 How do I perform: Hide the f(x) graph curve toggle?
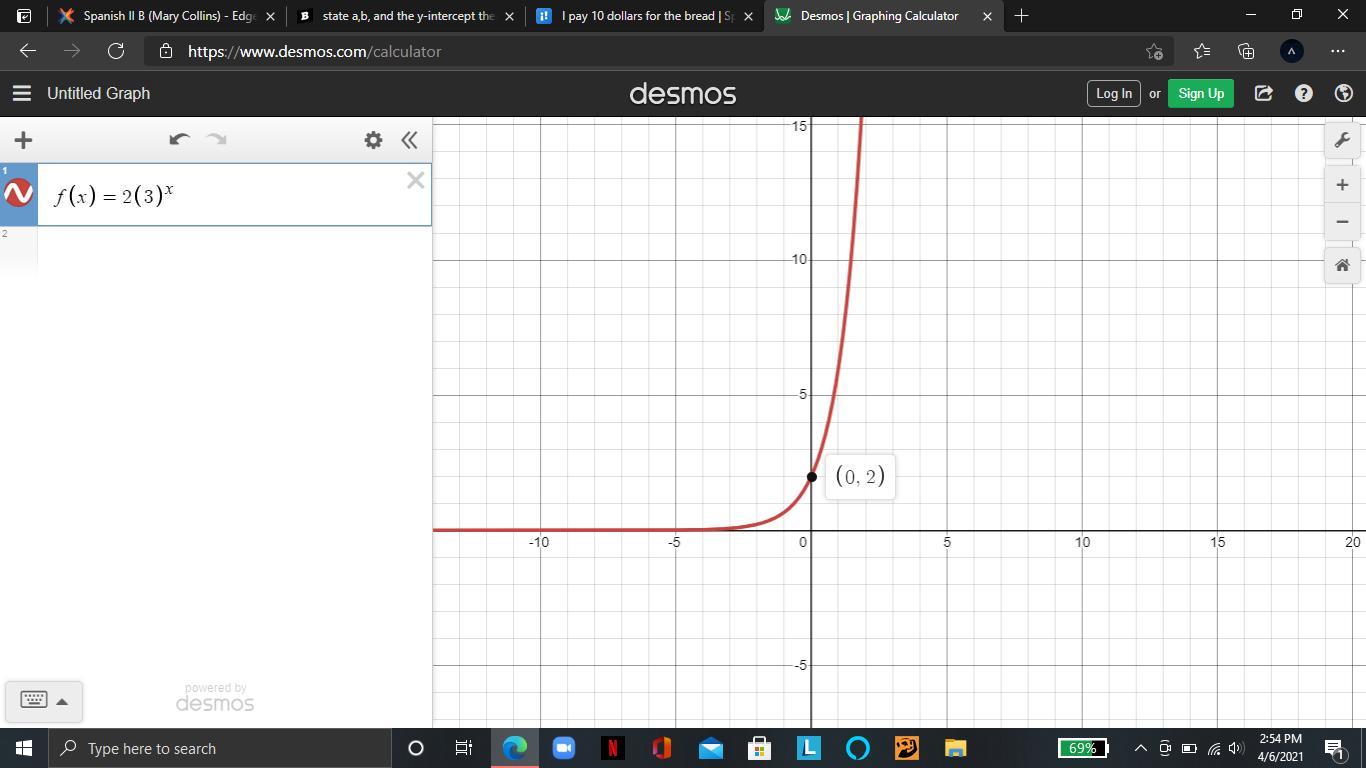pyautogui.click(x=19, y=193)
